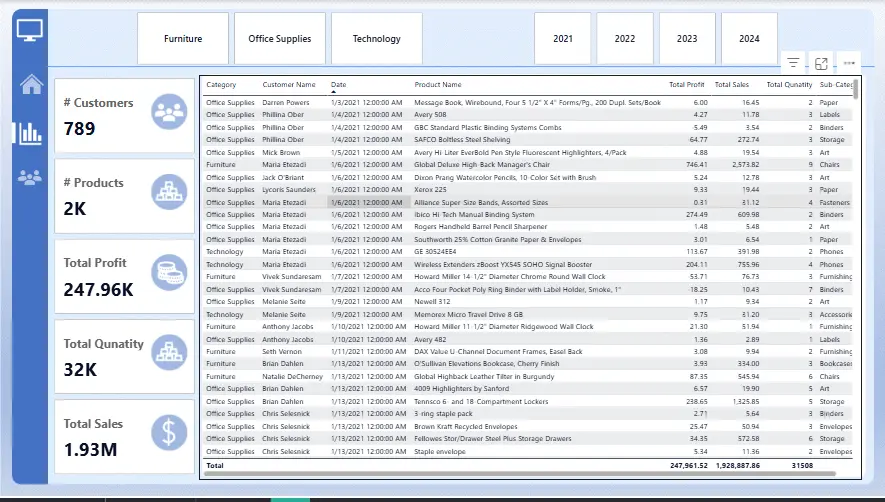
Task: Select the GE 30524EE4 product cell
Action: (435, 252)
